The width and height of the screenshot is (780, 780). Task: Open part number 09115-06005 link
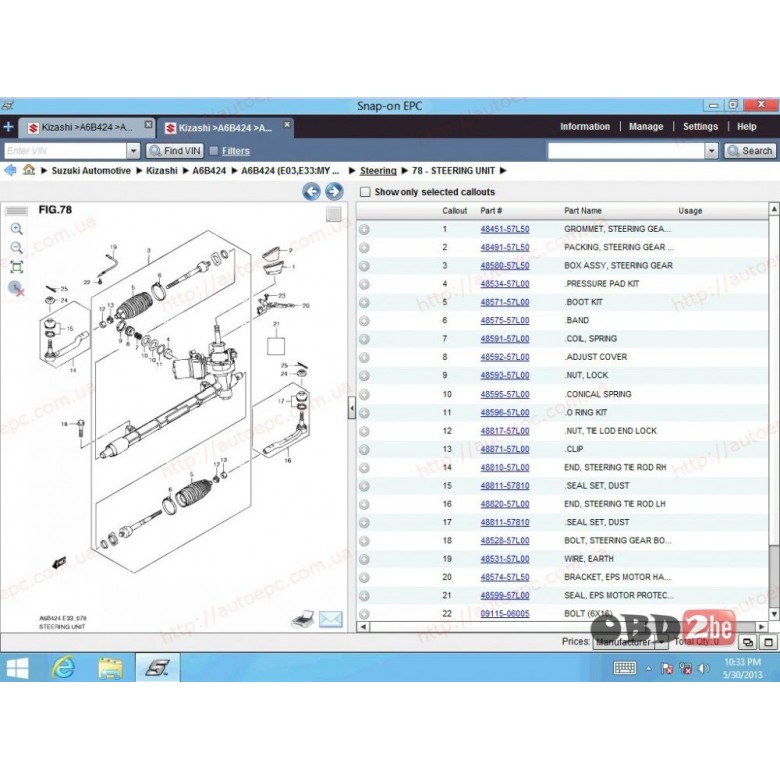504,614
